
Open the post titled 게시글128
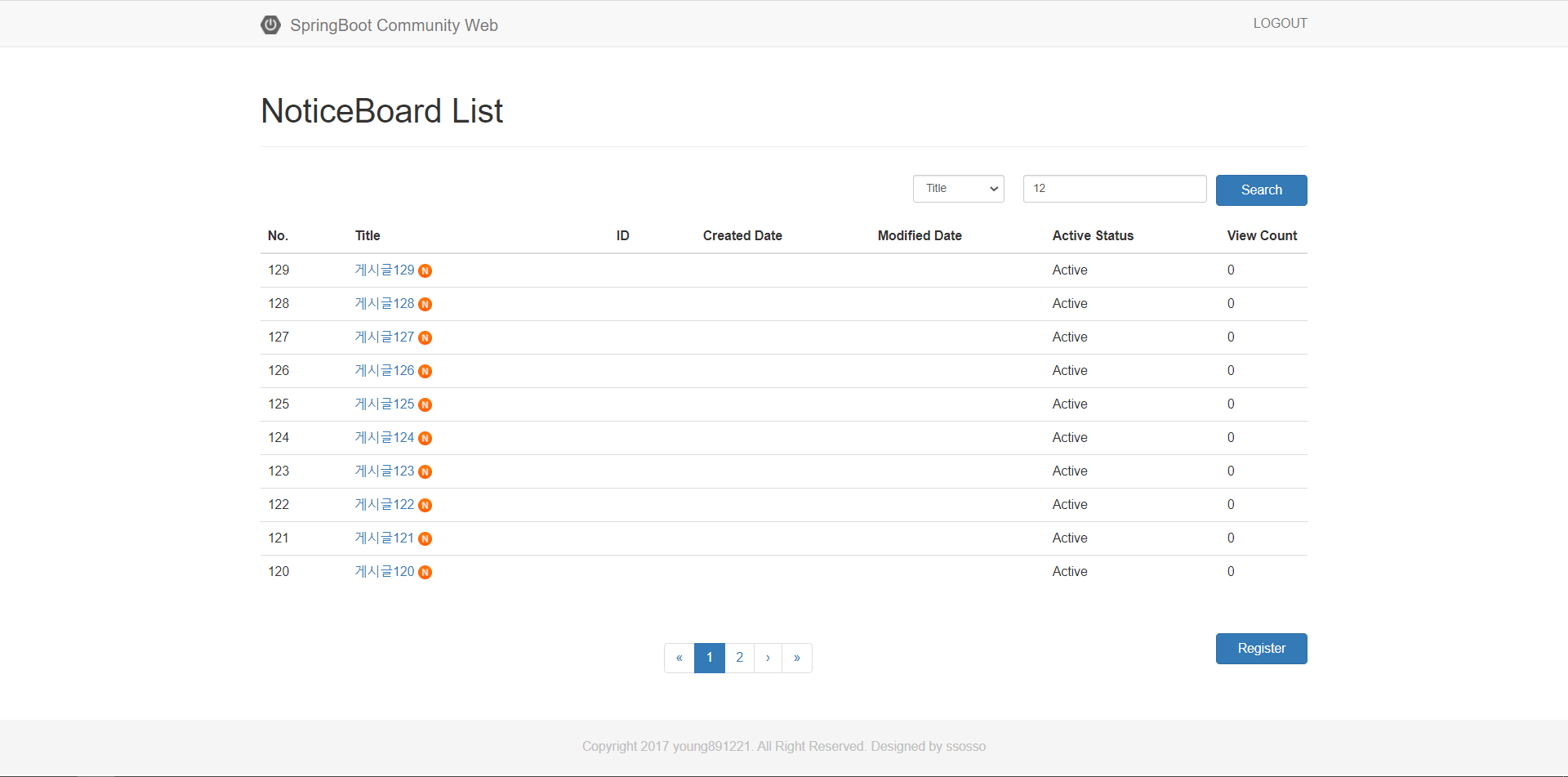tap(385, 304)
